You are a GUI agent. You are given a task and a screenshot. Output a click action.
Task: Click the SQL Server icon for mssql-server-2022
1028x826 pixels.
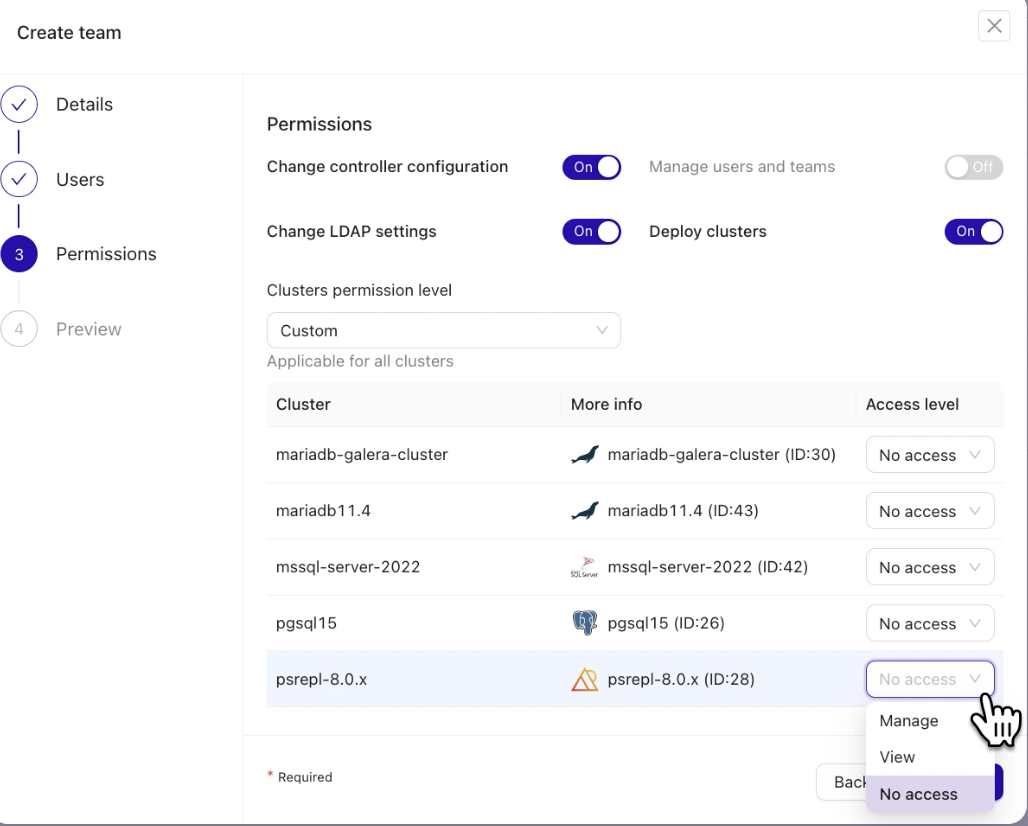(585, 568)
